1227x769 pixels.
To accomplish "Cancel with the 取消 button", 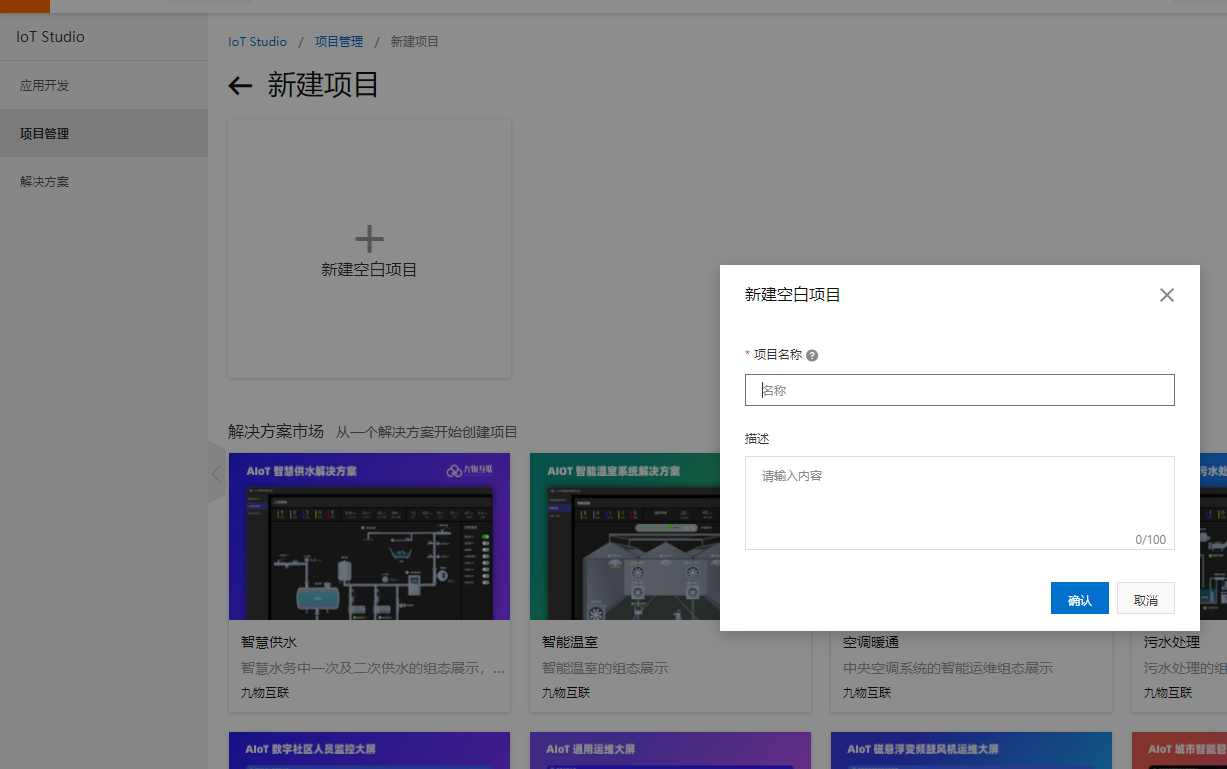I will [x=1145, y=598].
